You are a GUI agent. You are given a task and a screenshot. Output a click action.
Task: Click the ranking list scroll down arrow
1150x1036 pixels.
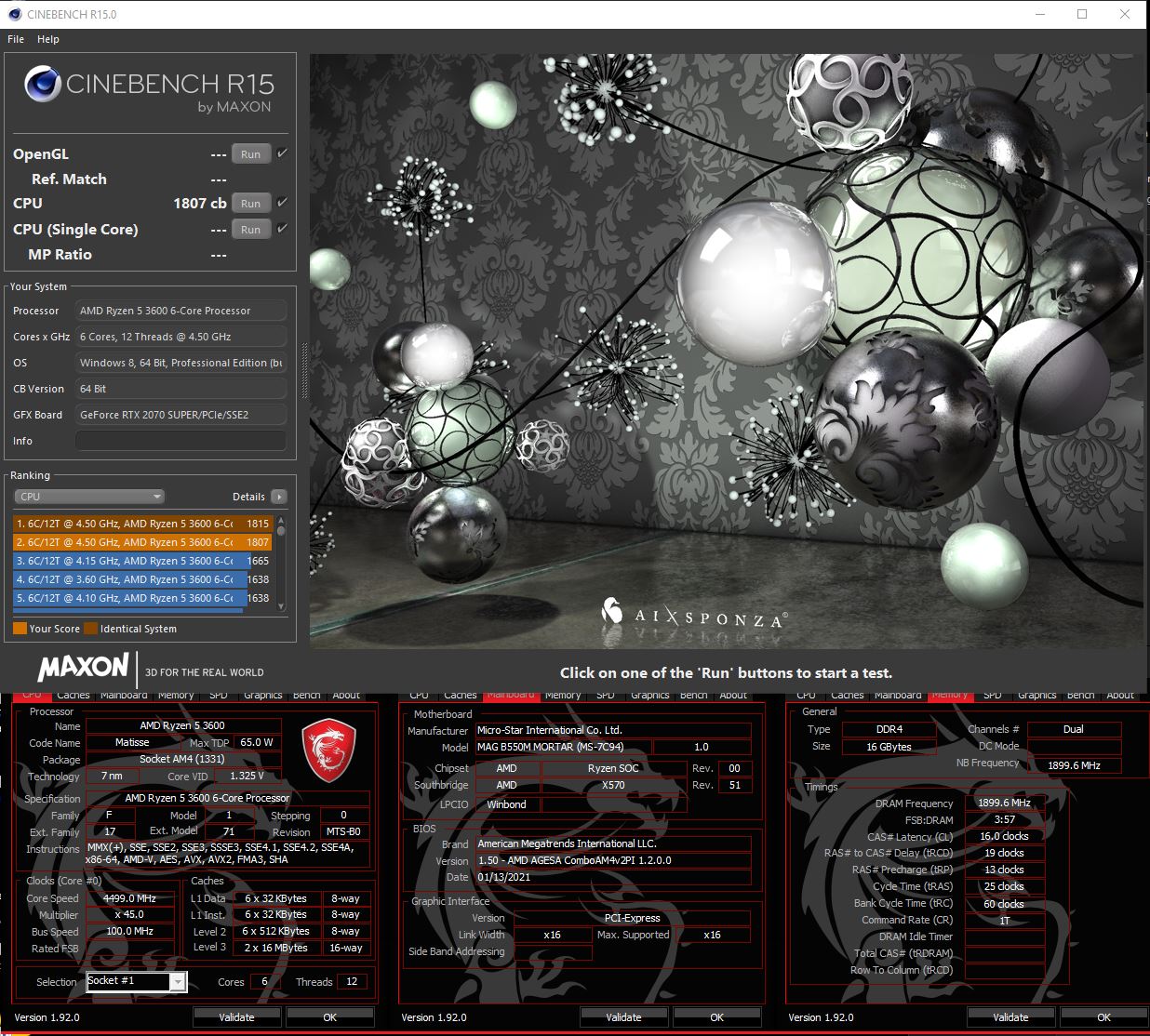click(x=281, y=606)
